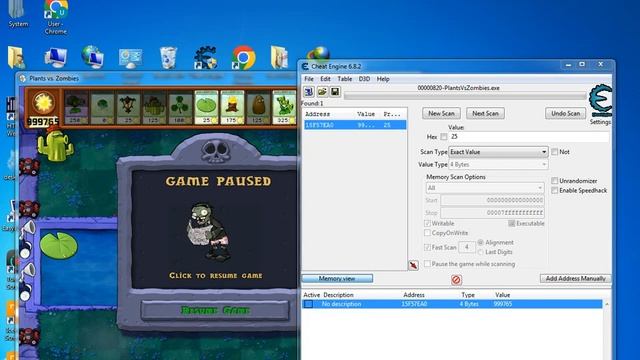This screenshot has height=360, width=640.
Task: Click Add Address Manually
Action: point(576,278)
